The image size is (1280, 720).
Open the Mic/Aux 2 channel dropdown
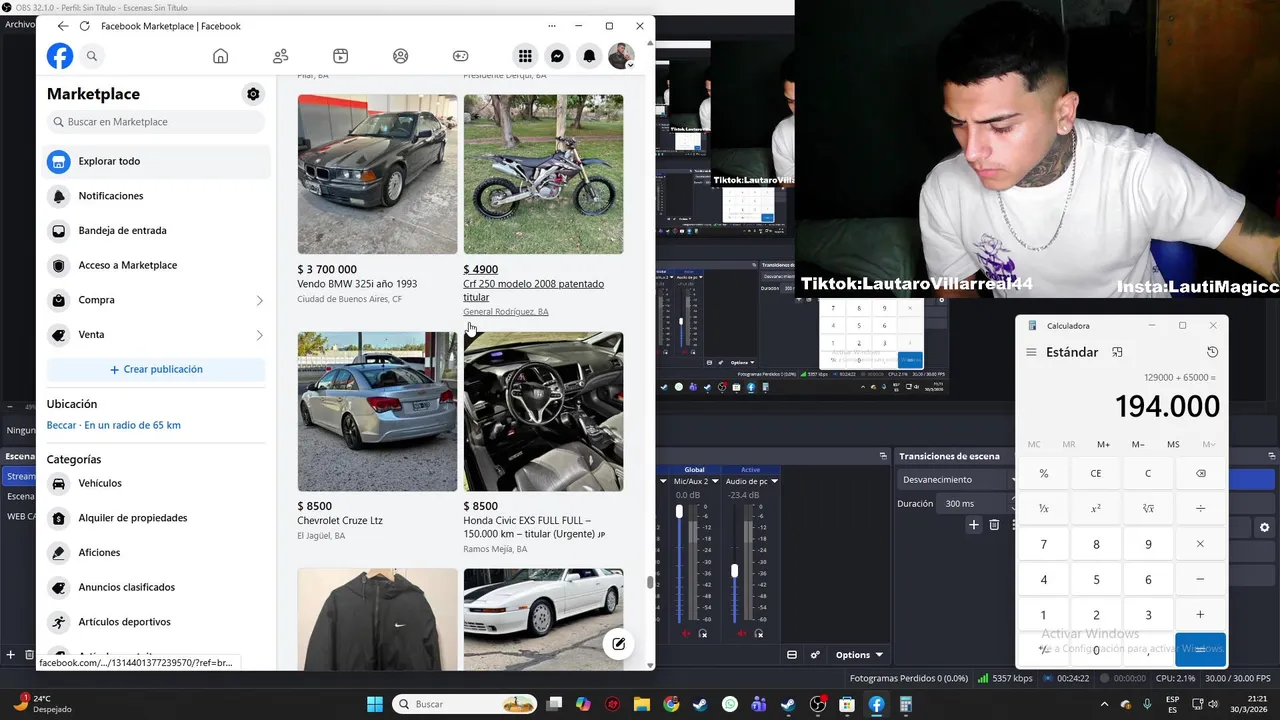(717, 481)
